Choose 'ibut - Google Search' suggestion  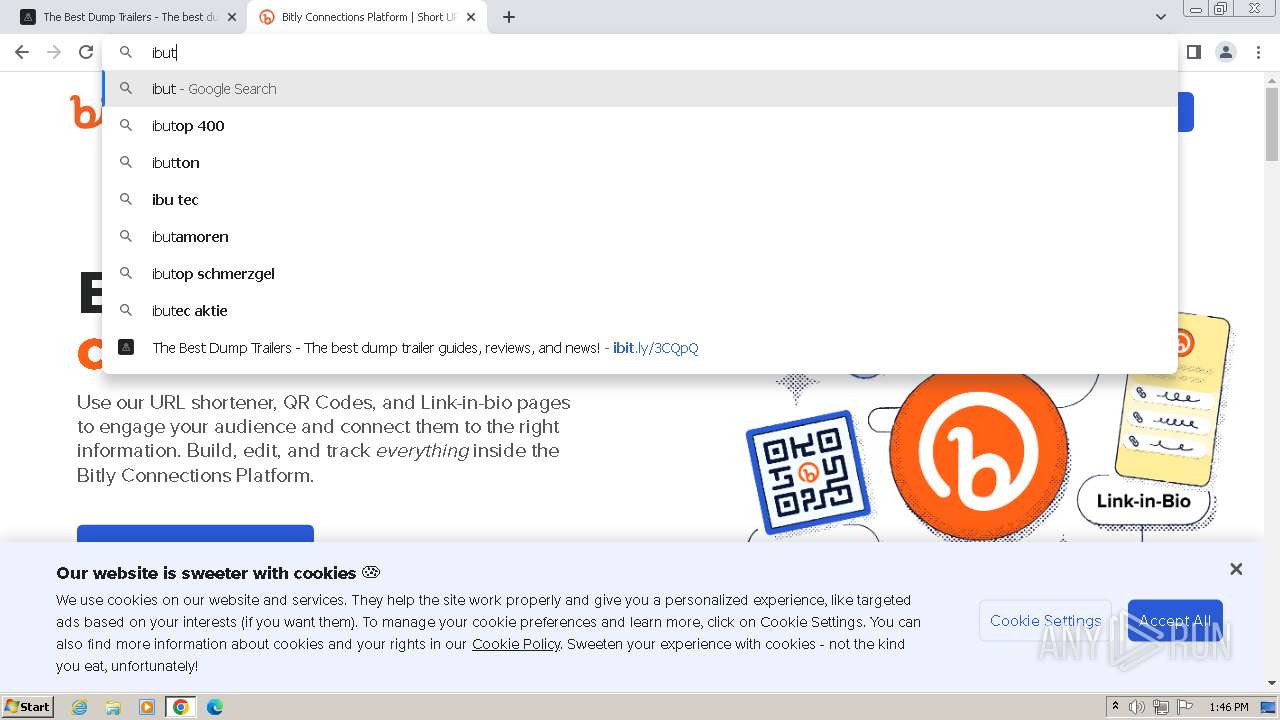tap(640, 89)
